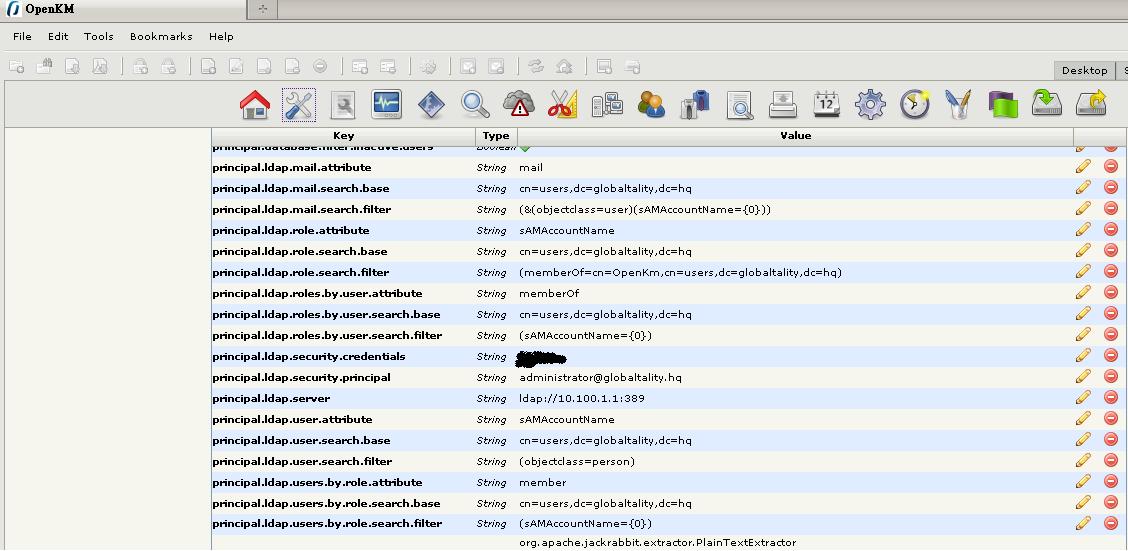
Task: Open the wrench and screwdriver configuration tool
Action: pyautogui.click(x=299, y=104)
